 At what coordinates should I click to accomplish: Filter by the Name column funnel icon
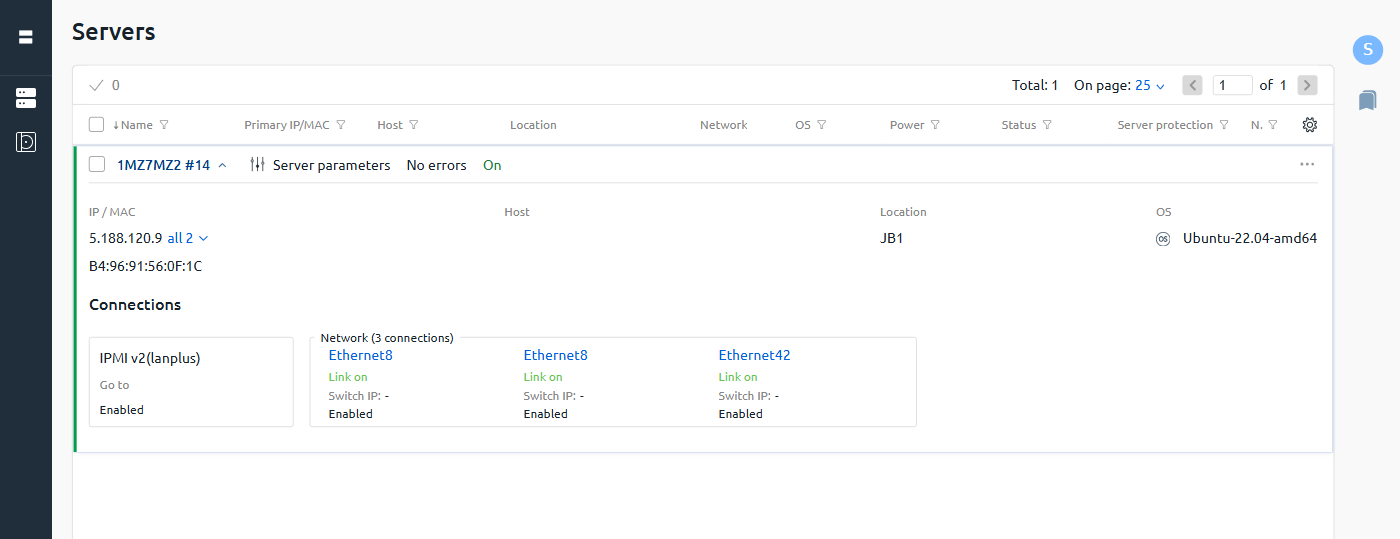pyautogui.click(x=164, y=125)
